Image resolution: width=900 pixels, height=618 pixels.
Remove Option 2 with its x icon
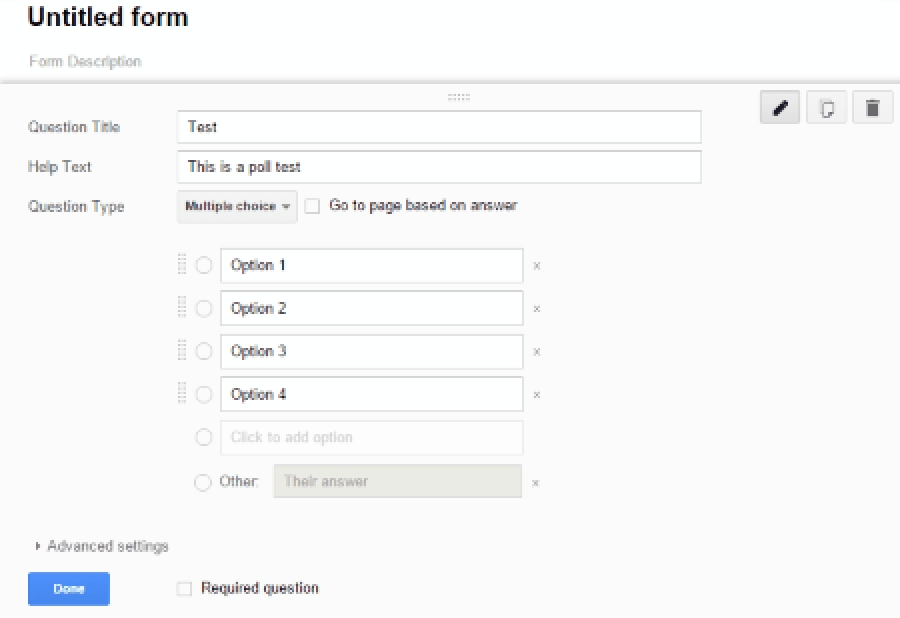pos(537,309)
